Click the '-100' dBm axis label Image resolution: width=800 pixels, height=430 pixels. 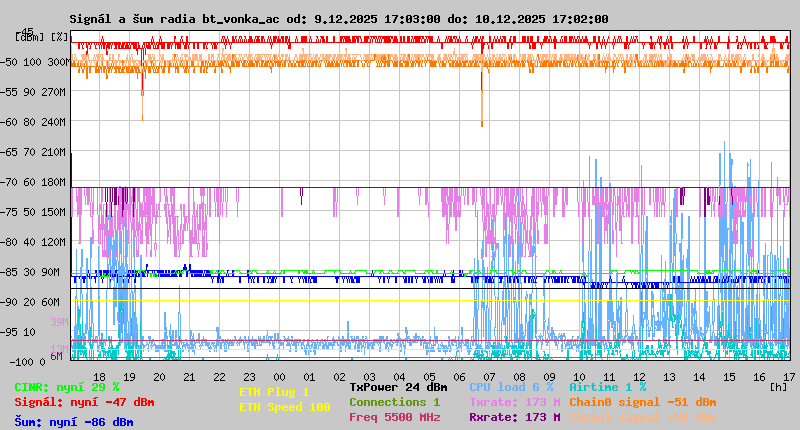click(21, 362)
